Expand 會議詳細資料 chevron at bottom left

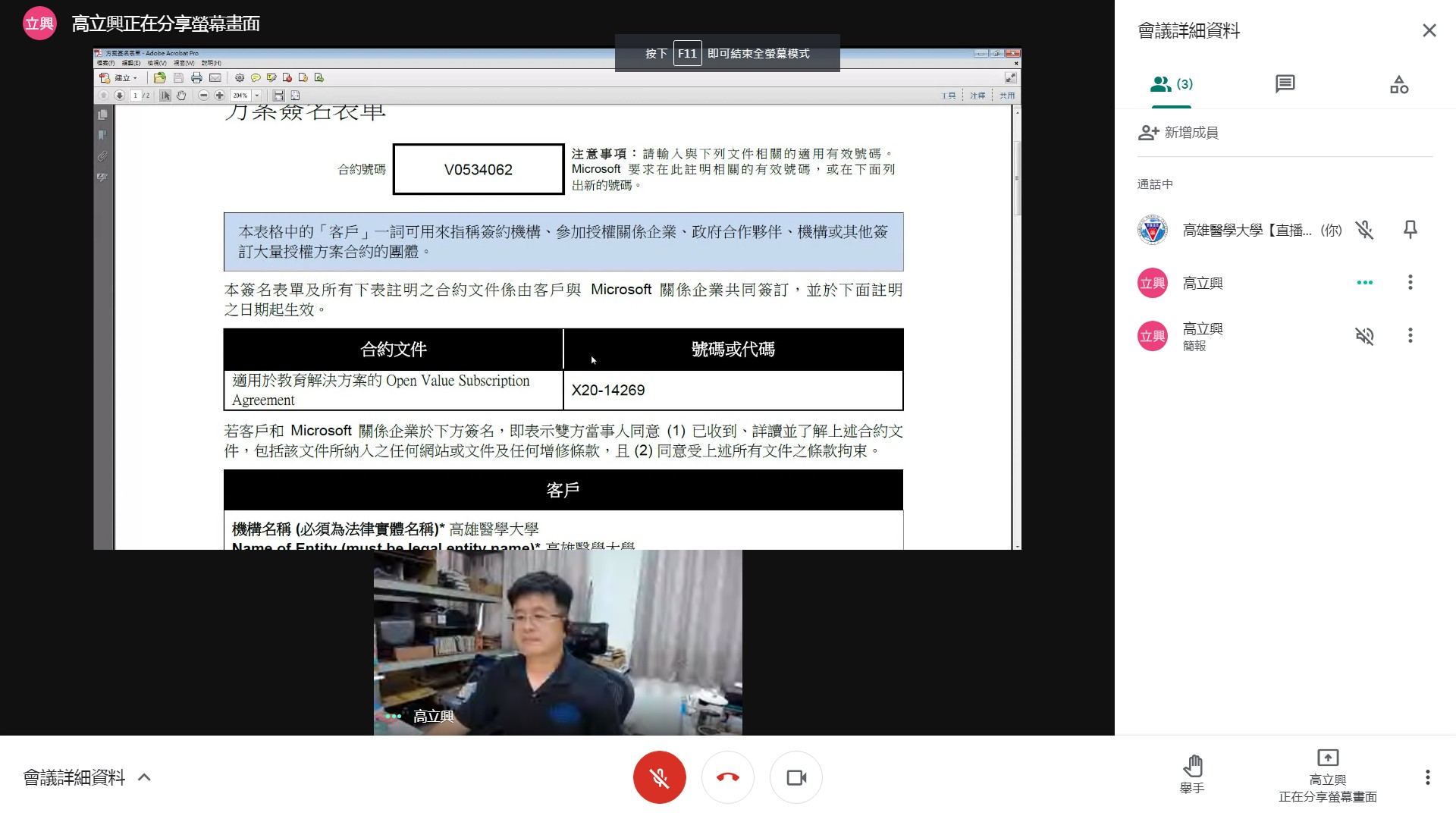[144, 777]
